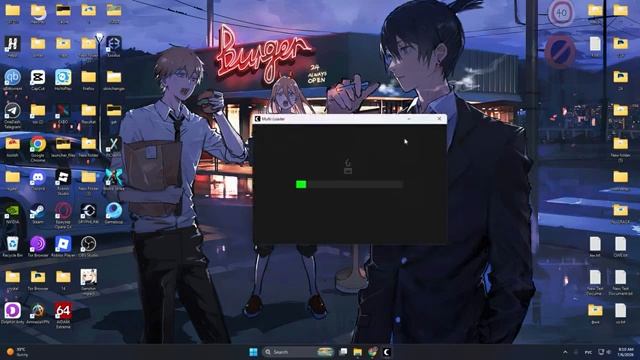Screen dimensions: 640x360
Task: Launch Steam from the desktop
Action: click(38, 213)
